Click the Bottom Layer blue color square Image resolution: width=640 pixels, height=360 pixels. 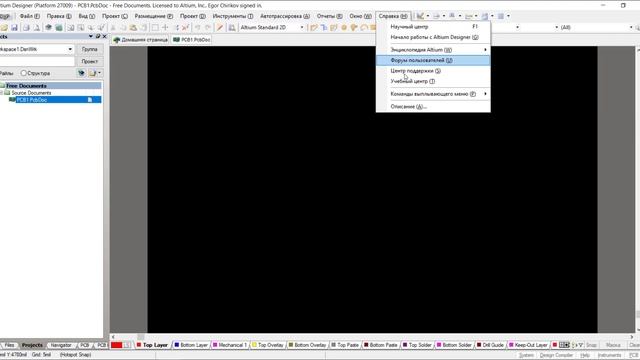pos(177,345)
